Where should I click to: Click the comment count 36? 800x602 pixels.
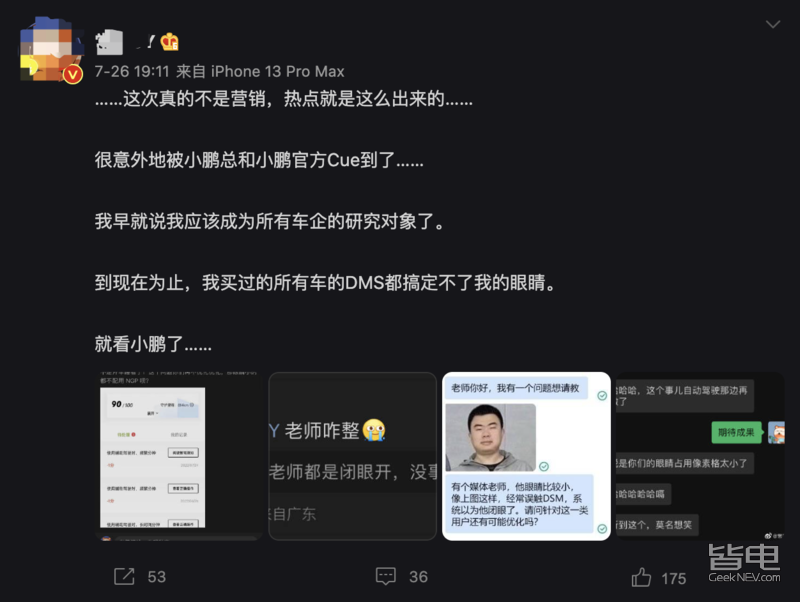(418, 577)
